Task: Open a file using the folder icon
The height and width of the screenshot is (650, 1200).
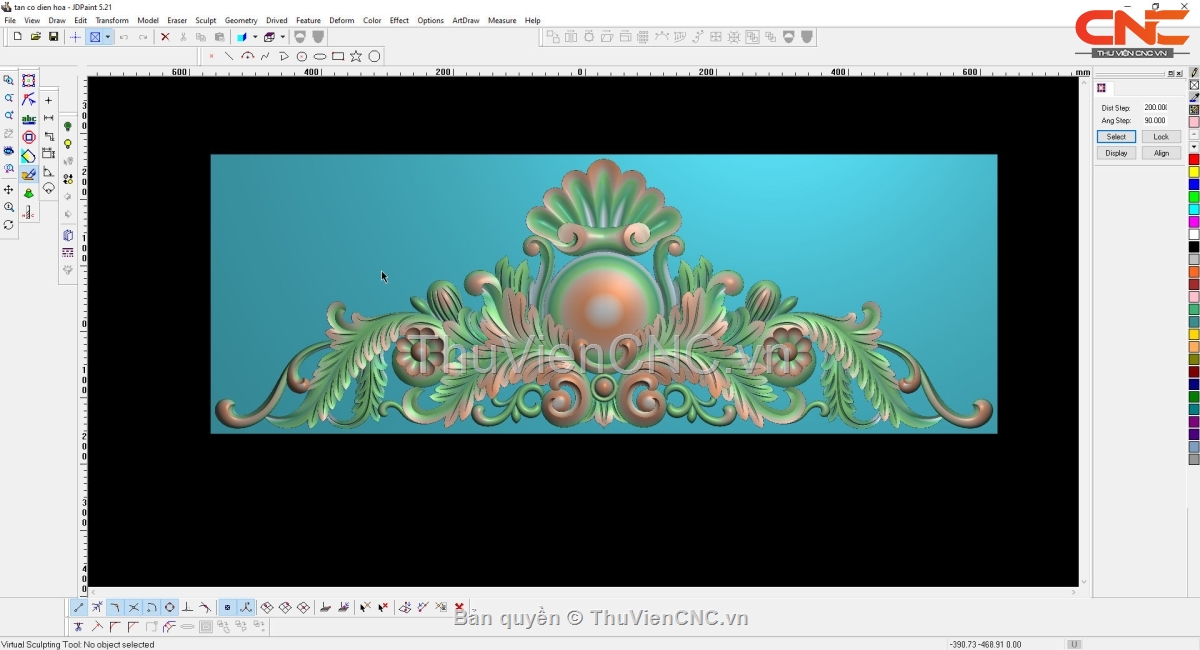Action: click(x=36, y=37)
